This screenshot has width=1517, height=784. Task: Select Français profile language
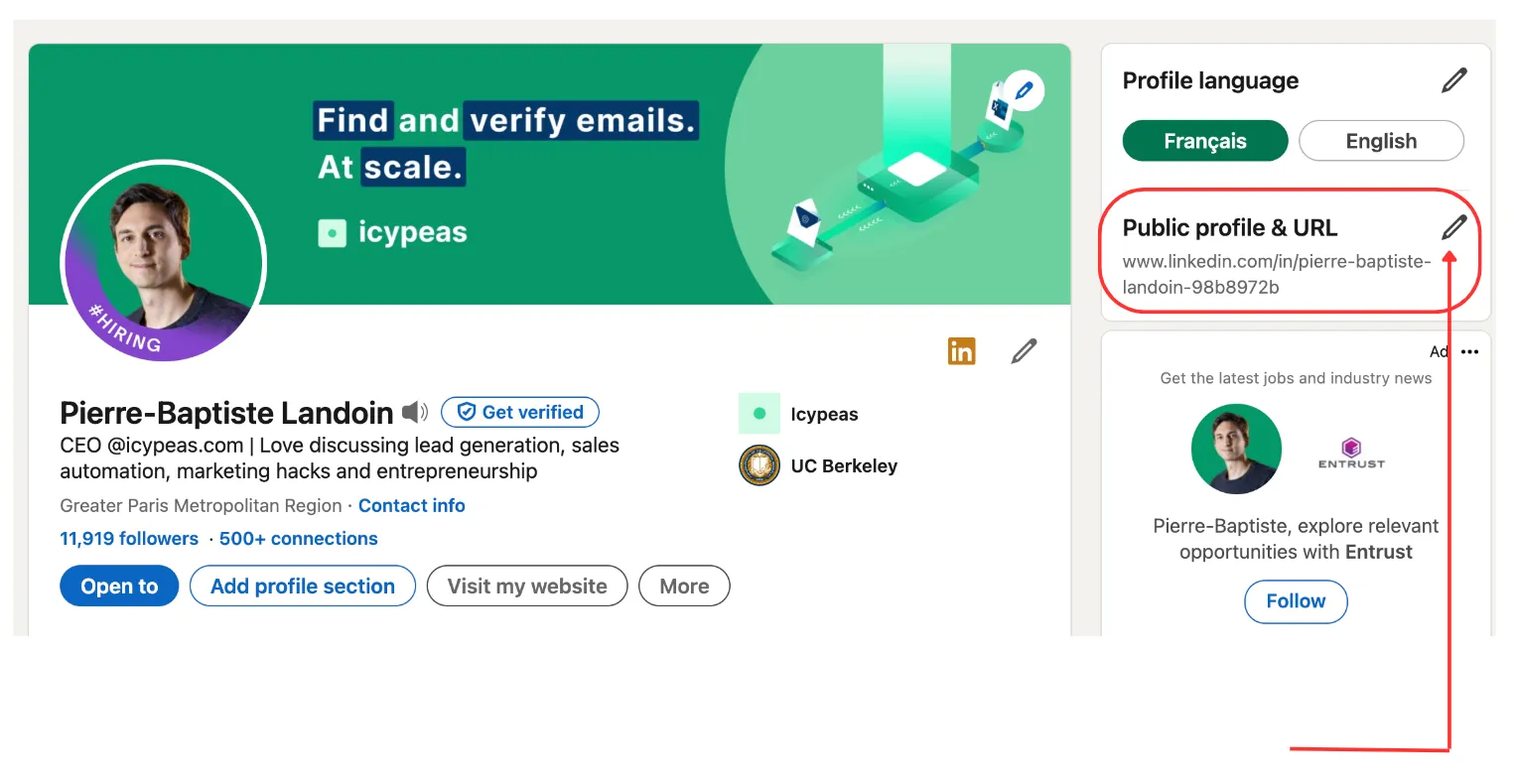1205,141
